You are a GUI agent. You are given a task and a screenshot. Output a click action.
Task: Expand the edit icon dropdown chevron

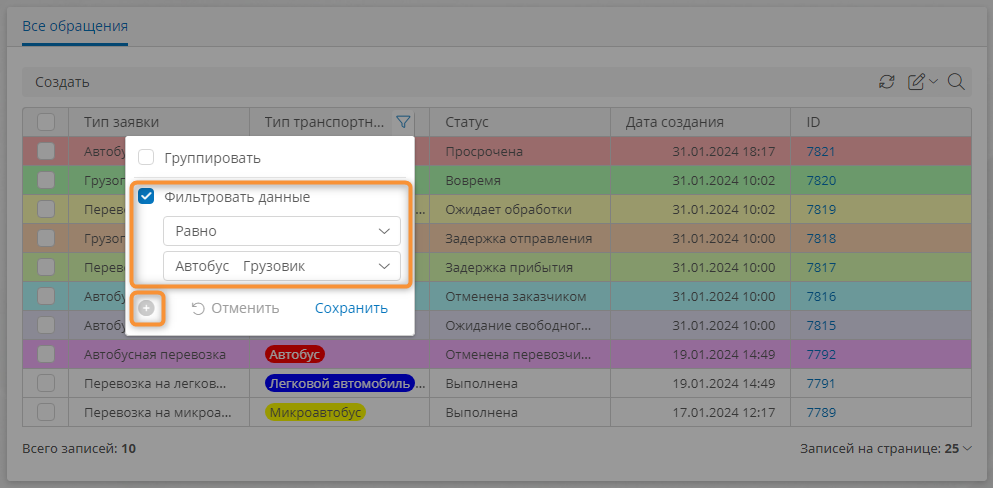click(x=933, y=82)
